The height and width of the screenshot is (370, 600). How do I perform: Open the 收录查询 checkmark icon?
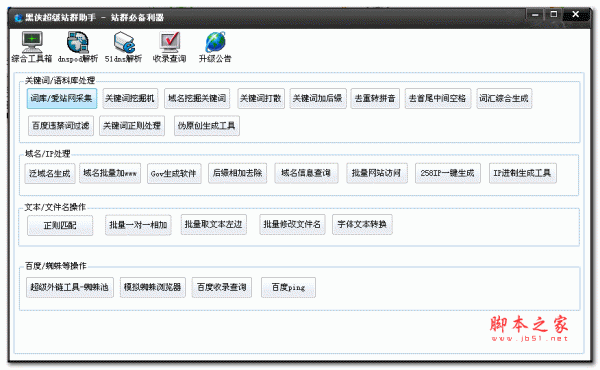click(170, 47)
